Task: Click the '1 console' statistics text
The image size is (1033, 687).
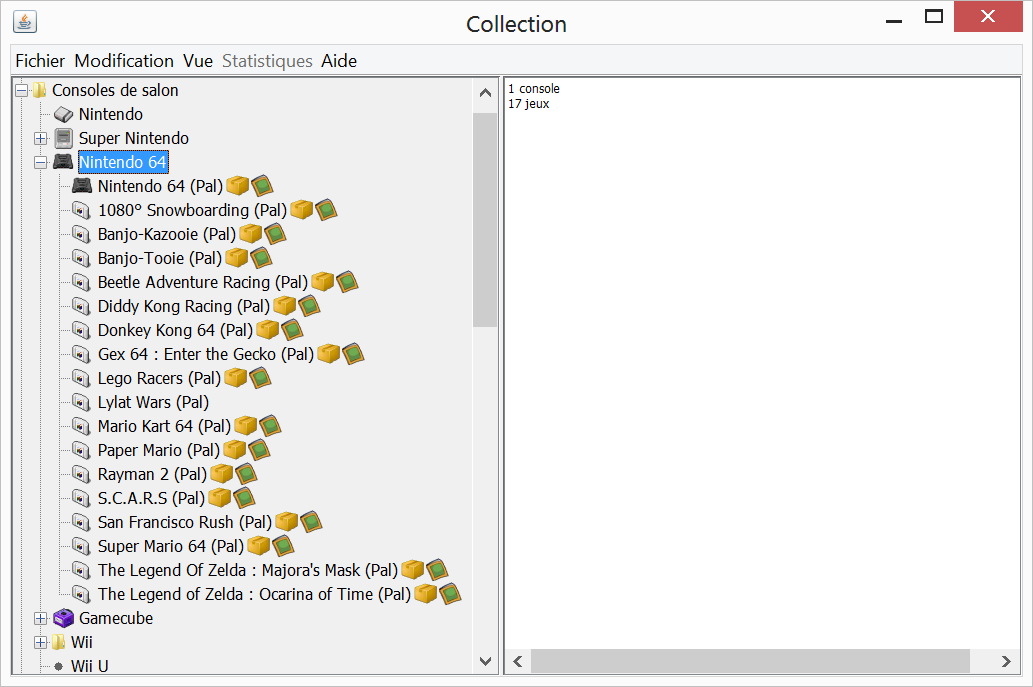Action: click(534, 88)
